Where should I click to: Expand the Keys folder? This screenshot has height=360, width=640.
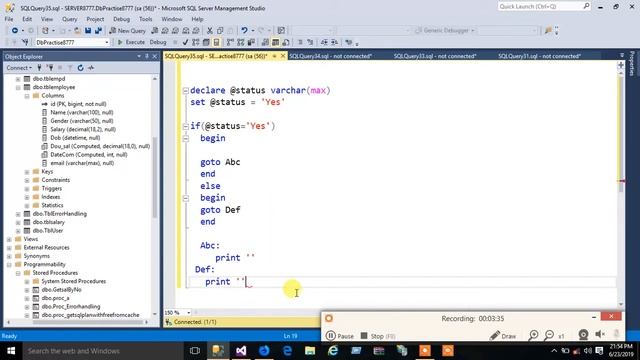click(x=27, y=172)
